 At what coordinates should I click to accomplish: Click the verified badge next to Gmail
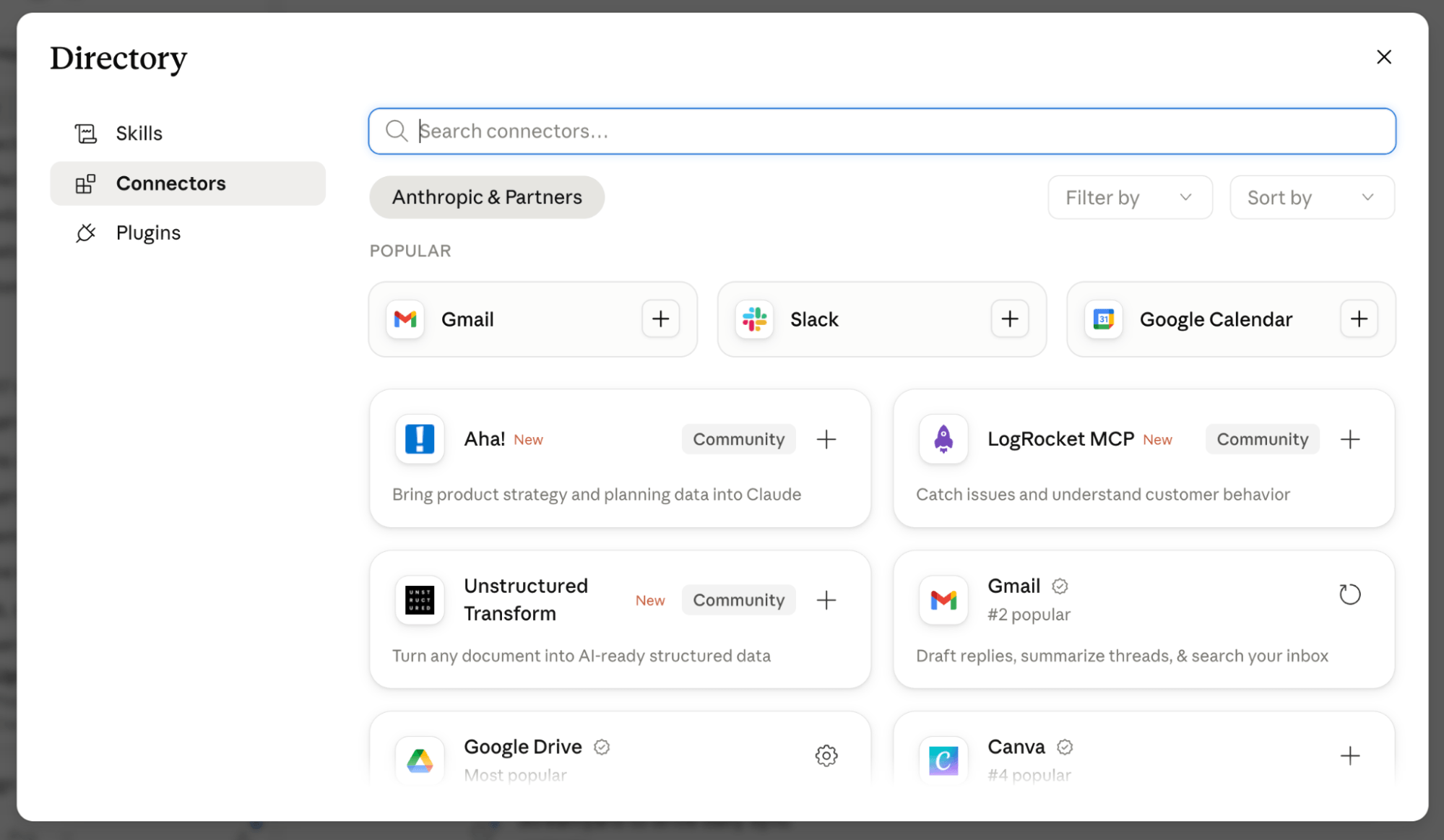[1060, 586]
